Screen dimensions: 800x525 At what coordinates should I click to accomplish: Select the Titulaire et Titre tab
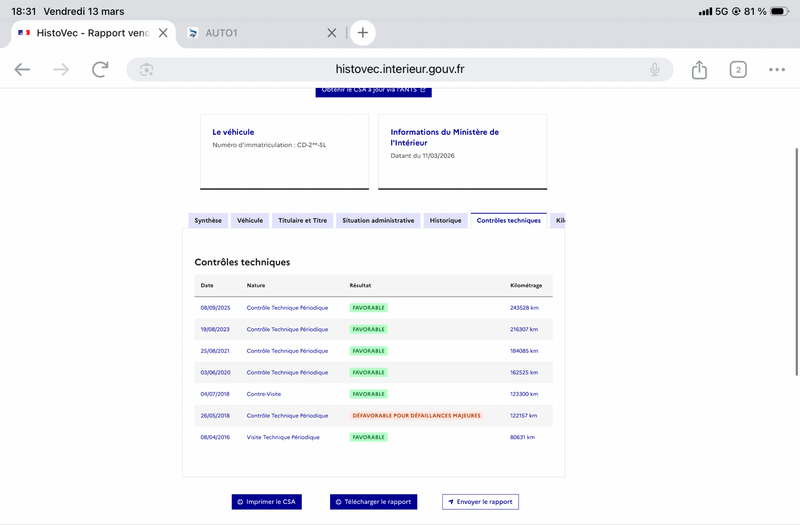(302, 220)
